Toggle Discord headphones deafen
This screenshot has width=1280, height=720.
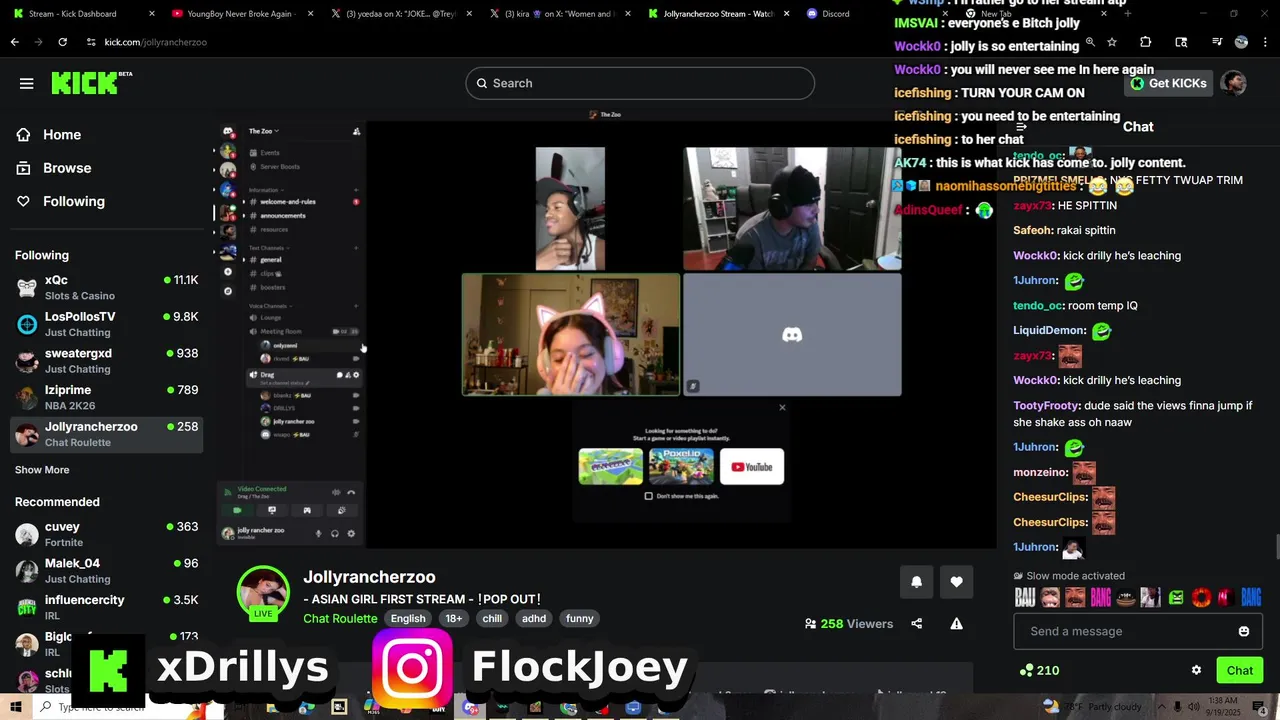[335, 533]
